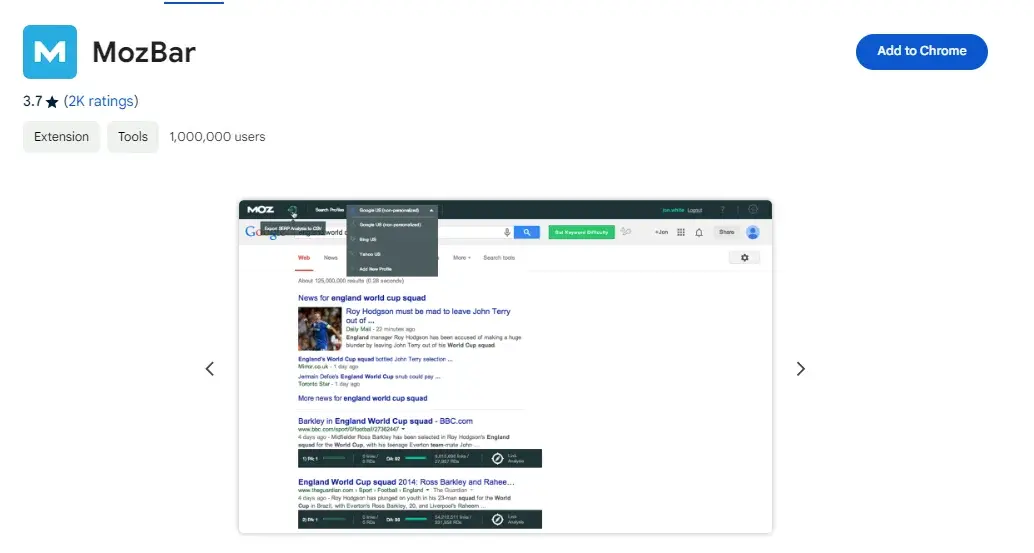
Task: Click the Add to Chrome button
Action: click(921, 51)
